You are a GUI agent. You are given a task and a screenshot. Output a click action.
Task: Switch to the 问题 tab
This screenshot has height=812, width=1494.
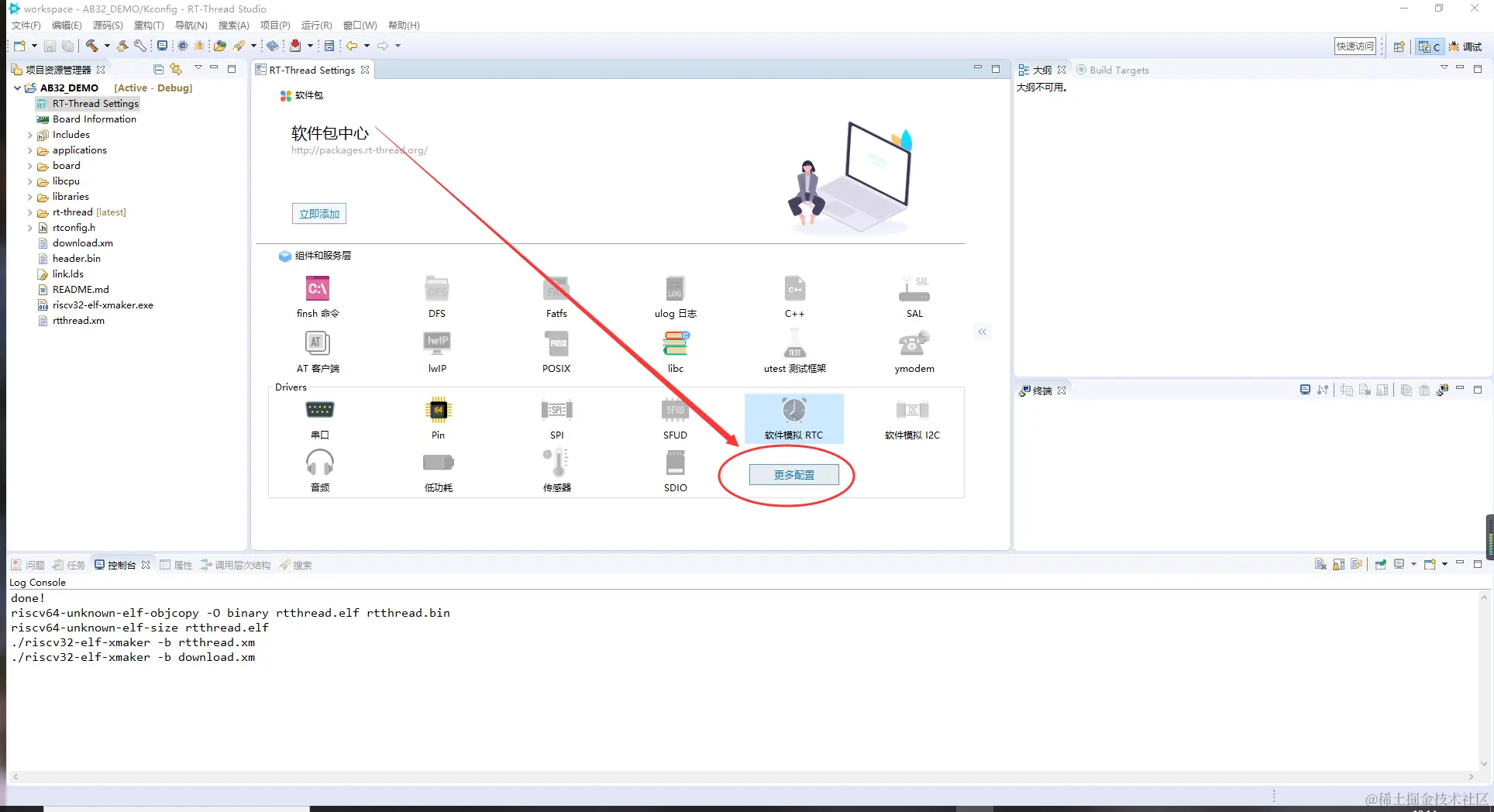tap(28, 565)
